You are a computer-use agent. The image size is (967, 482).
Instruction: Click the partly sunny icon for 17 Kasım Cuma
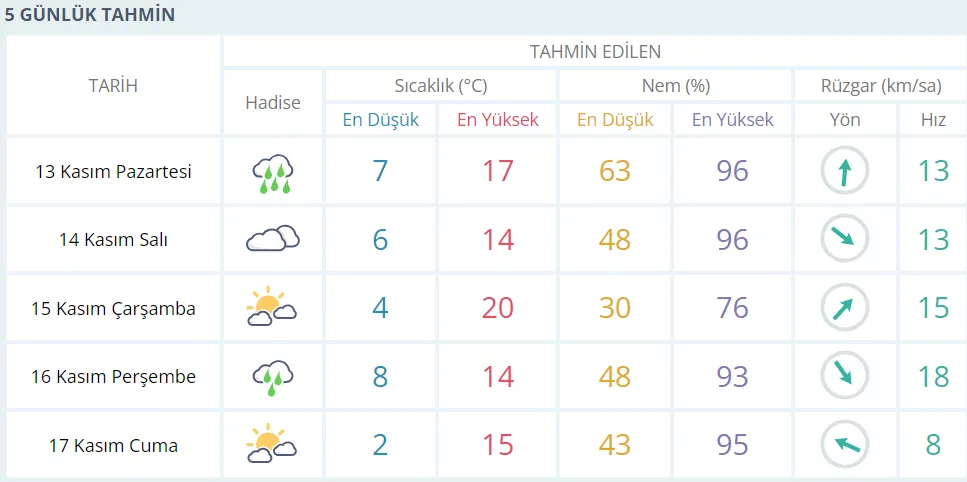(x=272, y=444)
